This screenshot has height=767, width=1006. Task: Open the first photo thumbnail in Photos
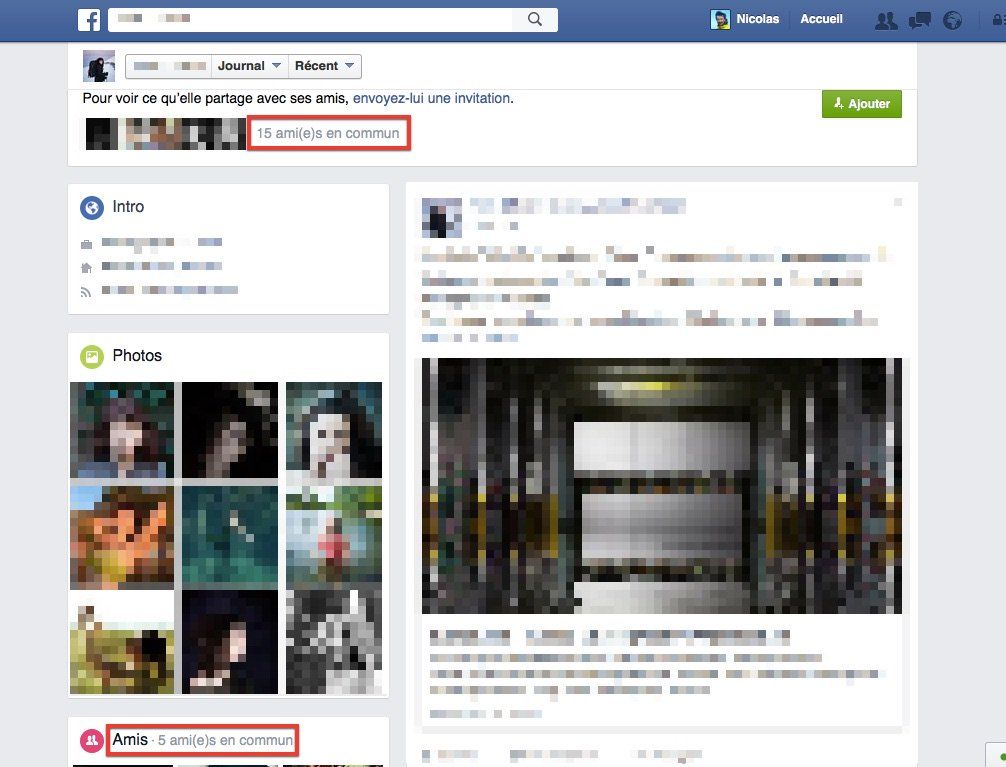coord(122,431)
